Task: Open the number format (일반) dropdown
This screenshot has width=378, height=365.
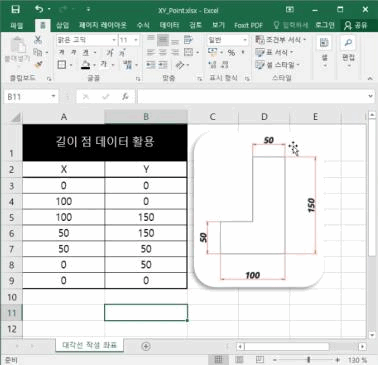Action: [x=245, y=40]
